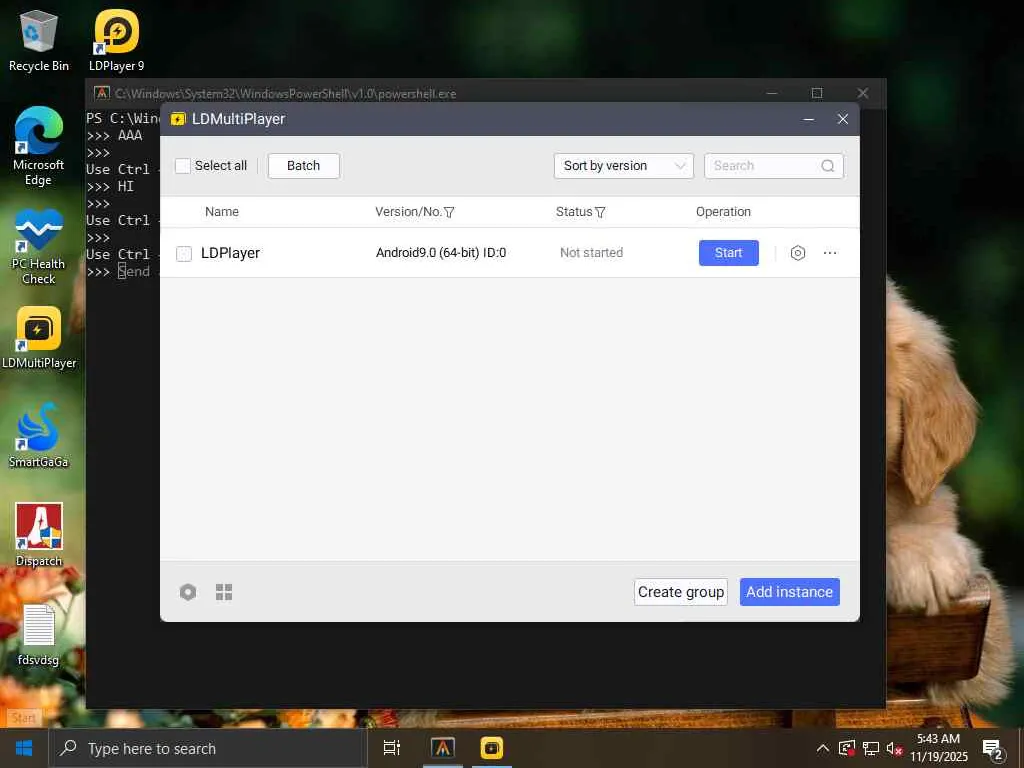Open LDMultiPlayer settings hexagon icon at bottom
Image resolution: width=1024 pixels, height=768 pixels.
click(x=188, y=592)
